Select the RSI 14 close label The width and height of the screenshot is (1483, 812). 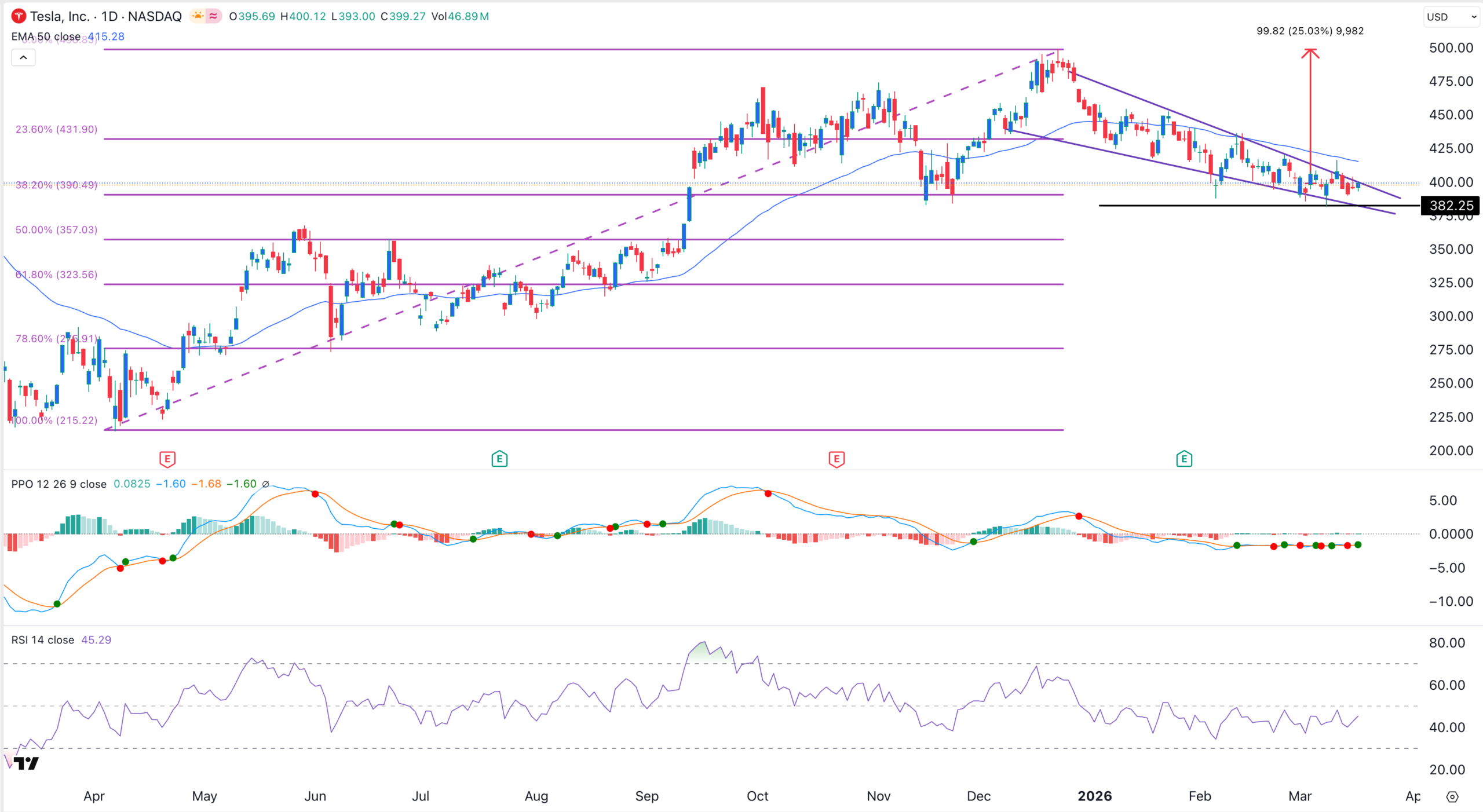tap(43, 640)
